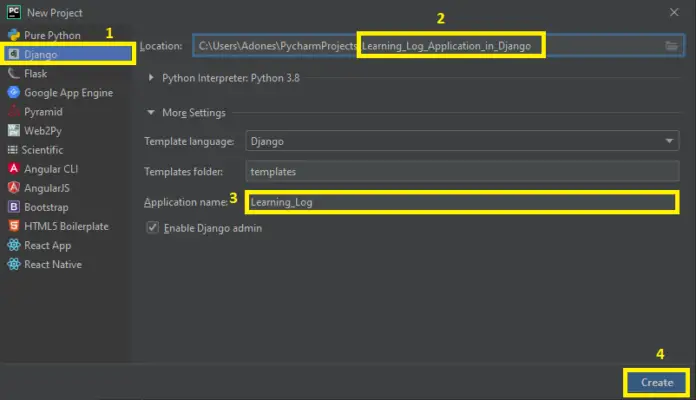696x400 pixels.
Task: Select the Pyramid framework icon
Action: click(x=14, y=112)
